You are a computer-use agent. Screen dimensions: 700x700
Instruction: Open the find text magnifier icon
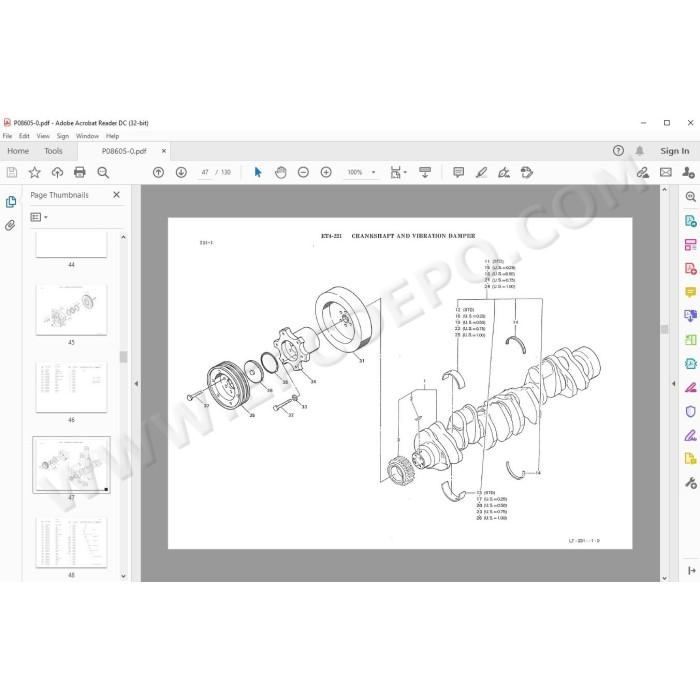(103, 172)
